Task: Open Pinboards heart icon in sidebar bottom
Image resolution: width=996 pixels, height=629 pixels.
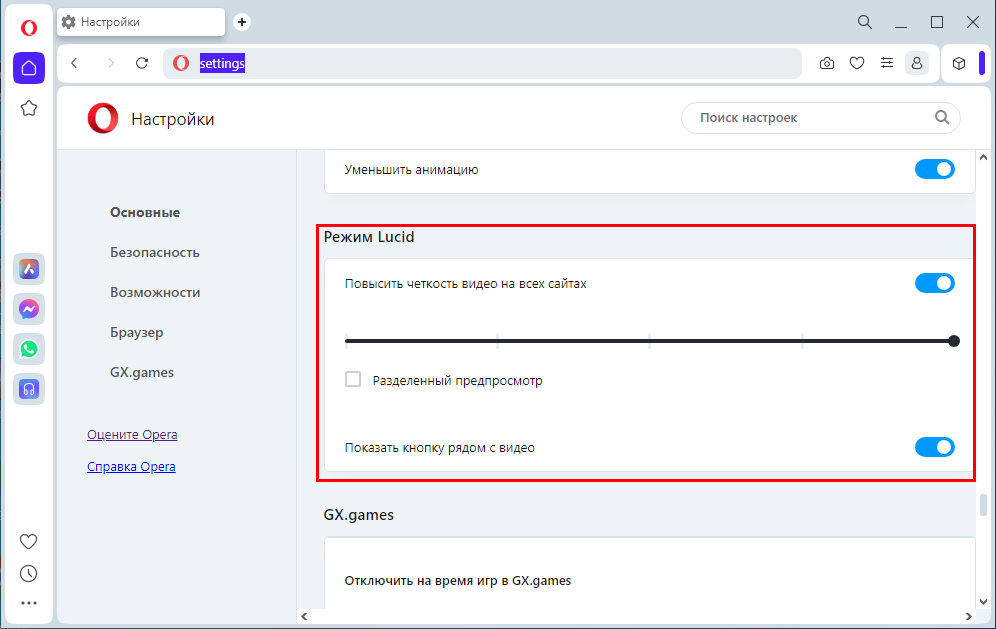Action: pyautogui.click(x=29, y=541)
